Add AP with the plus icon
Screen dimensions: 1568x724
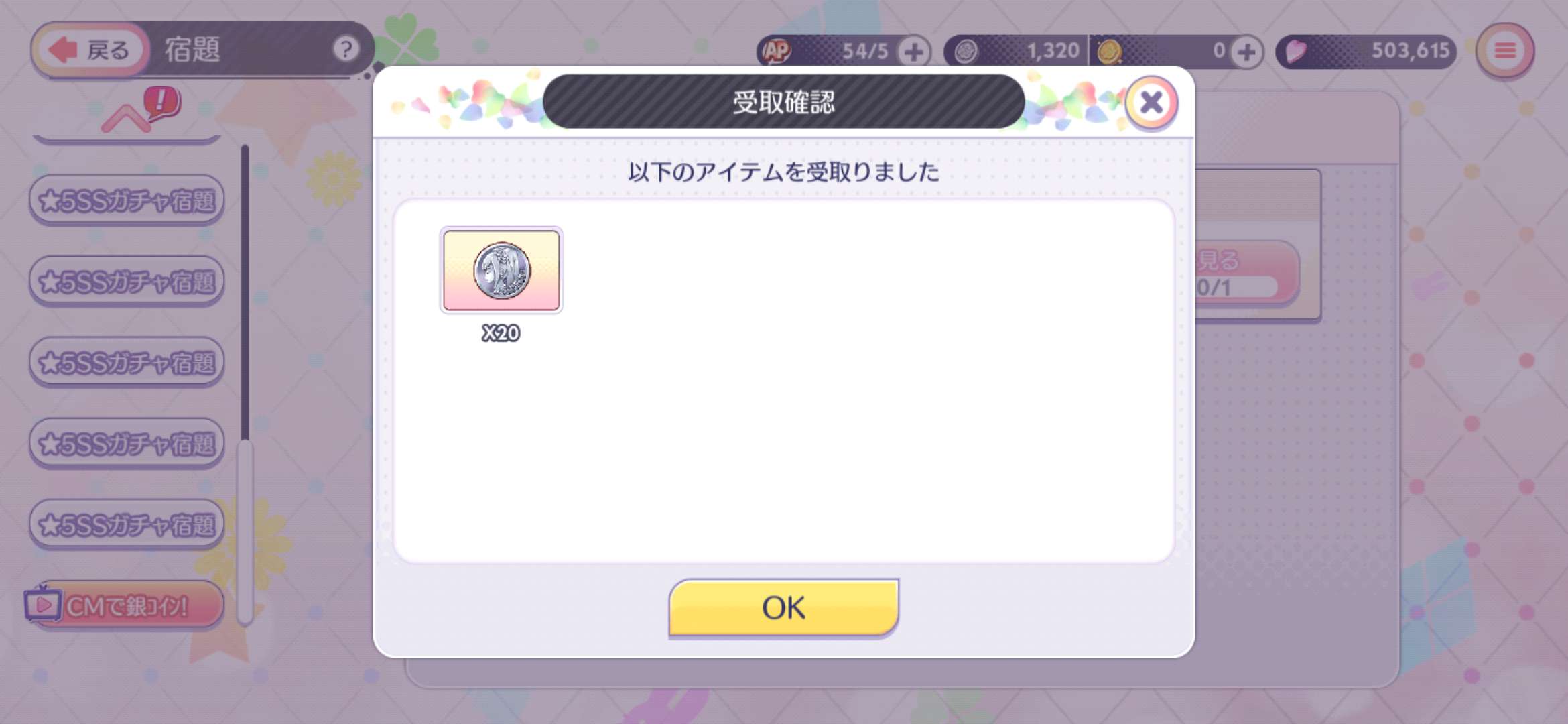913,52
